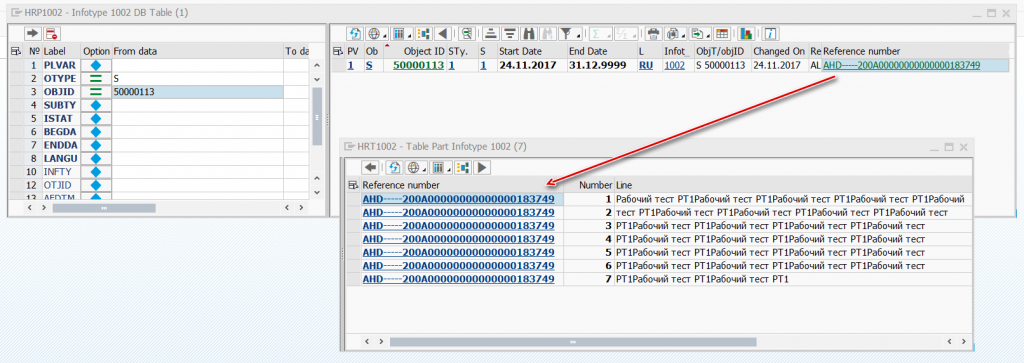Screen dimensions: 1024x363
Task: Sort ascending in the HRP1002 result toolbar
Action: coord(492,33)
